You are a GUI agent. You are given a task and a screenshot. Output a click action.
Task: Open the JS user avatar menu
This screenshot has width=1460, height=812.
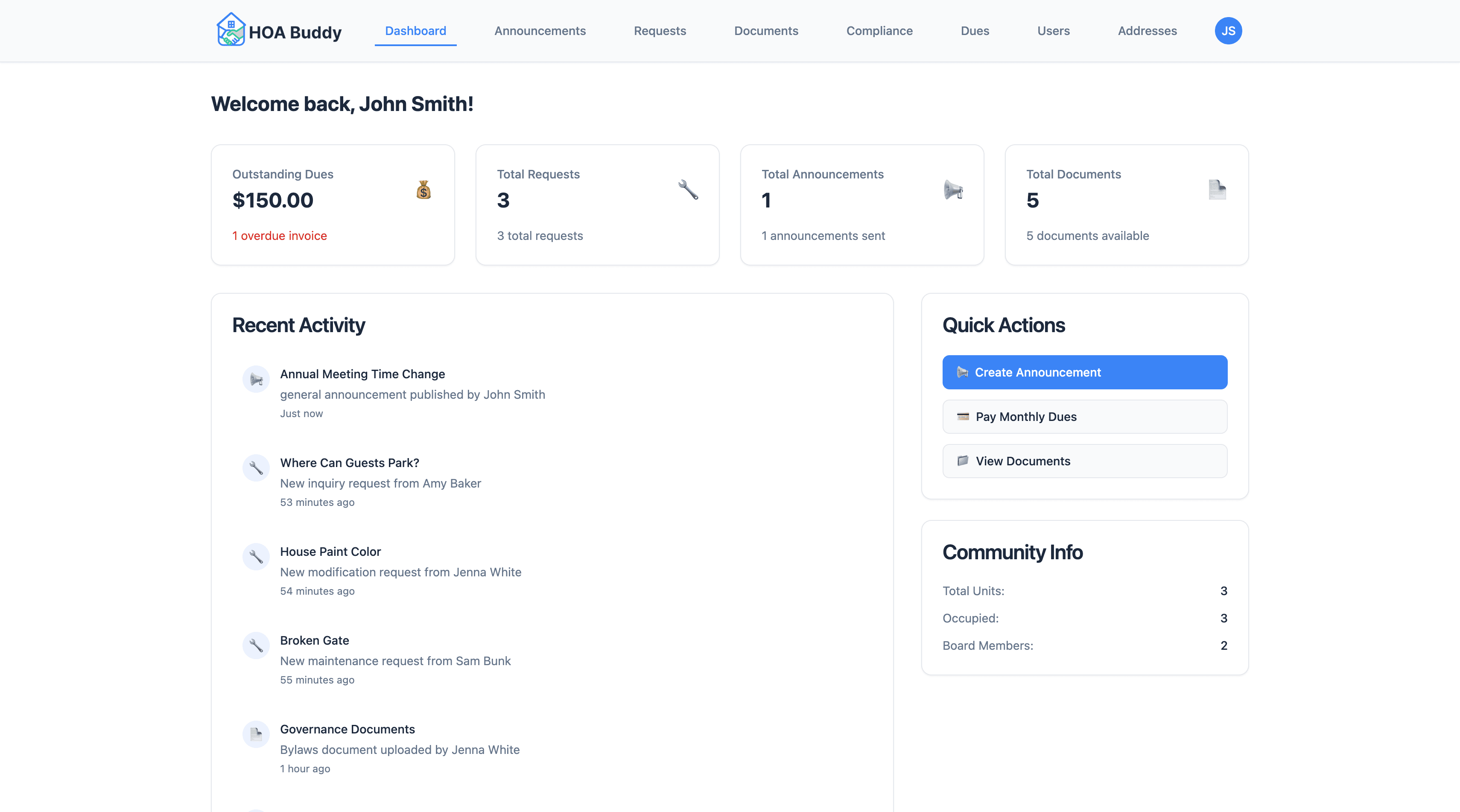click(1228, 31)
